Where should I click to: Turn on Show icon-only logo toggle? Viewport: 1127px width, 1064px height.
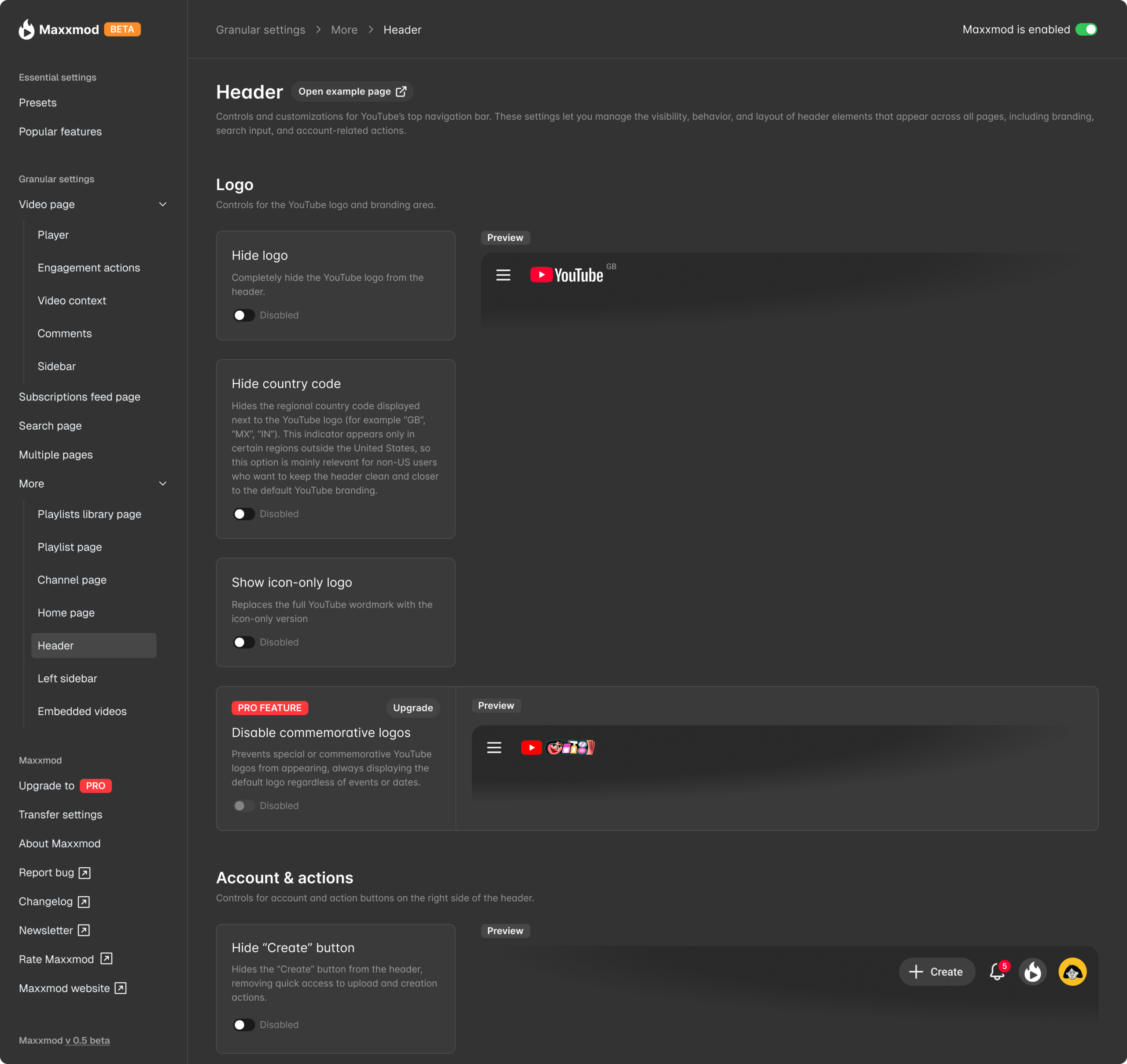[x=243, y=642]
